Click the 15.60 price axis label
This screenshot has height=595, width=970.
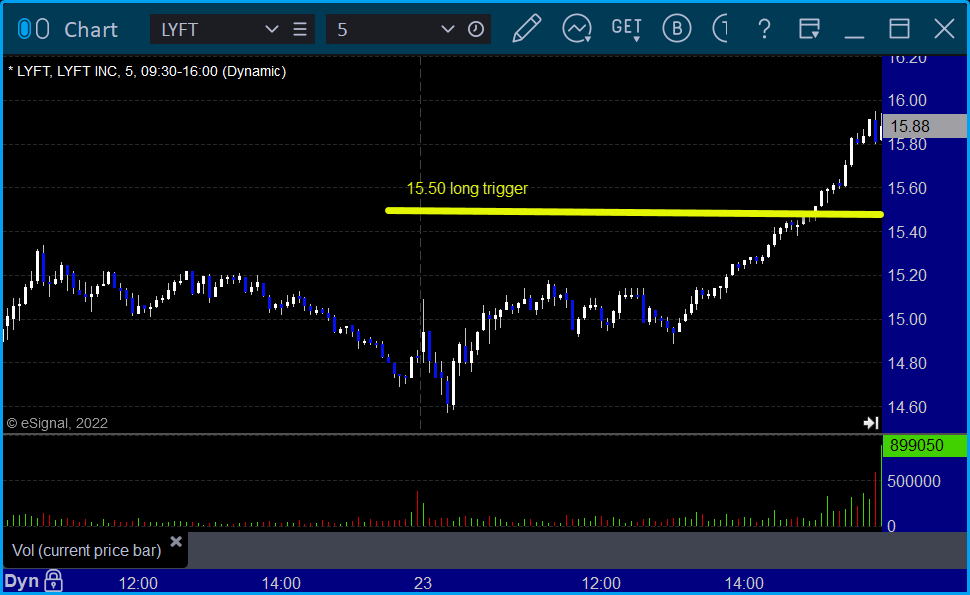pyautogui.click(x=907, y=188)
